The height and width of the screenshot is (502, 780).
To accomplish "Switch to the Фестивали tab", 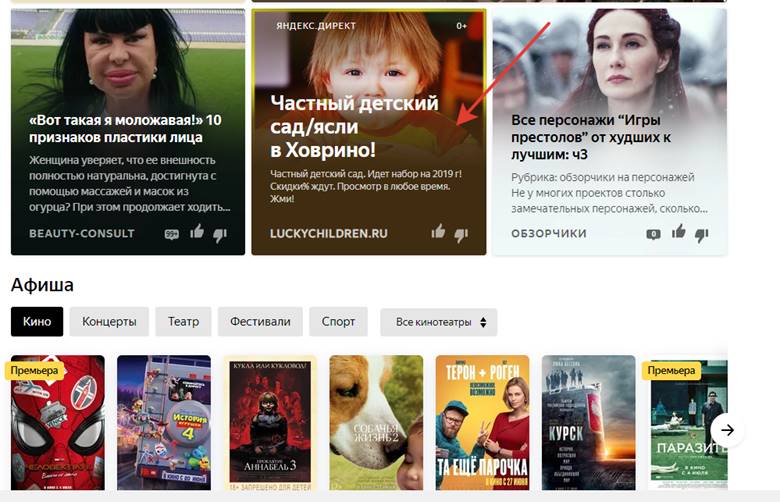I will (259, 322).
